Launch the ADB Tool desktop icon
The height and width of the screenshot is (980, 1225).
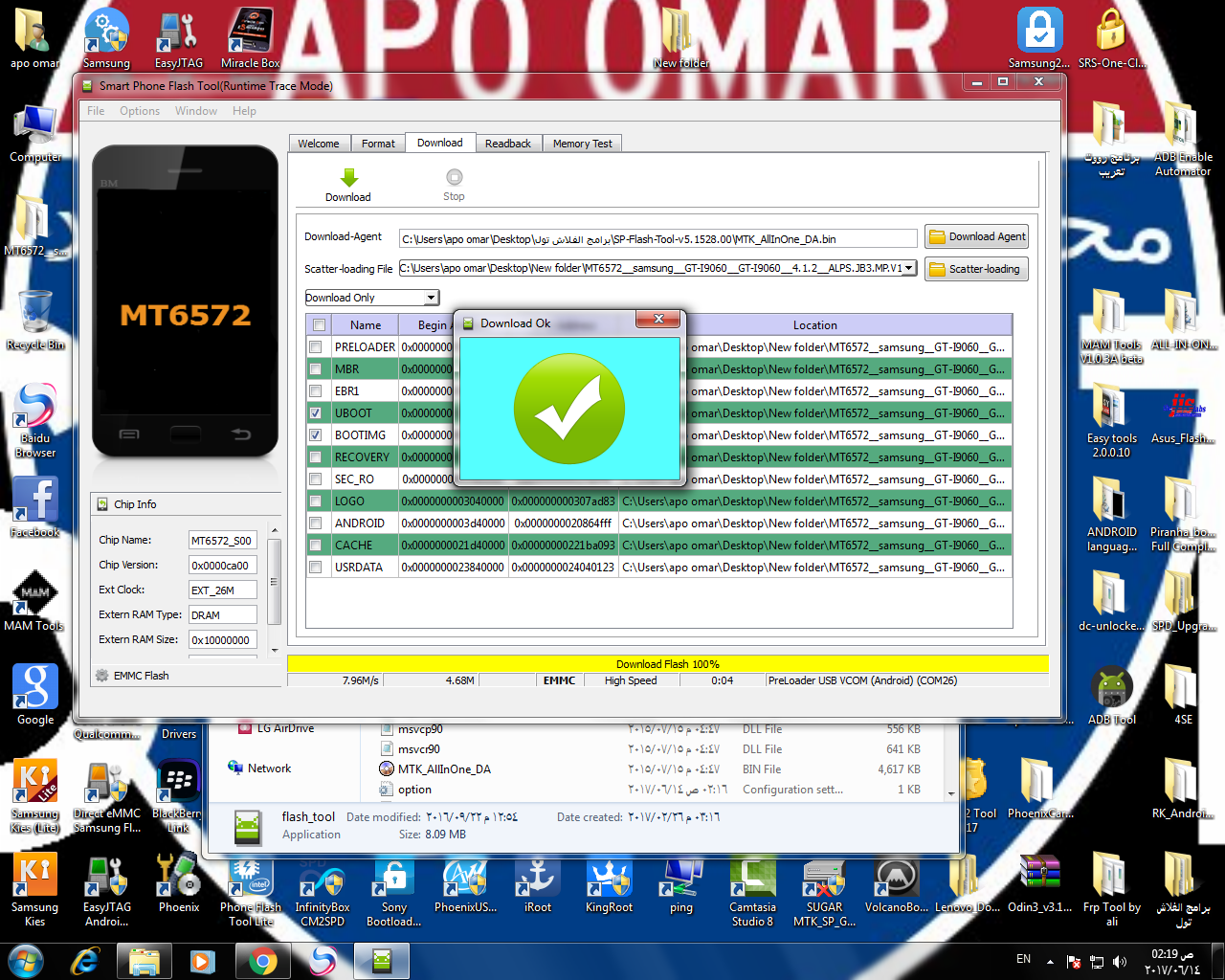point(1112,695)
